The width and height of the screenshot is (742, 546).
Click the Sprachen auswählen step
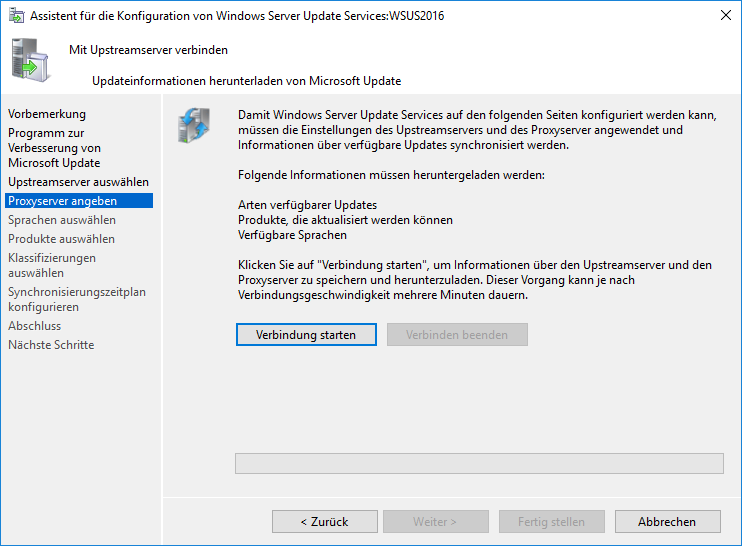[62, 220]
